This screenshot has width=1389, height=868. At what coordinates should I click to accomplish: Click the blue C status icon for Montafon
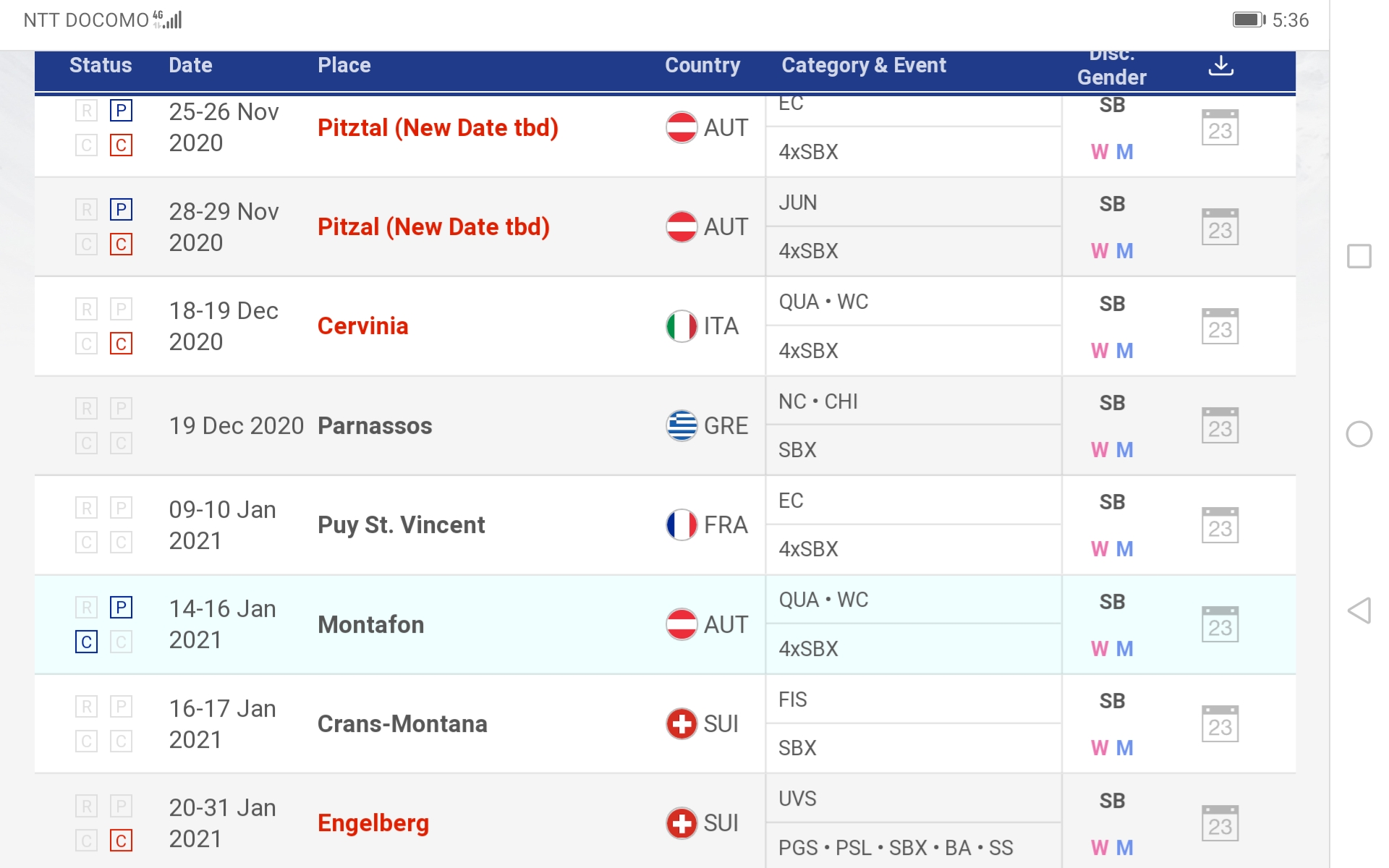[x=86, y=642]
